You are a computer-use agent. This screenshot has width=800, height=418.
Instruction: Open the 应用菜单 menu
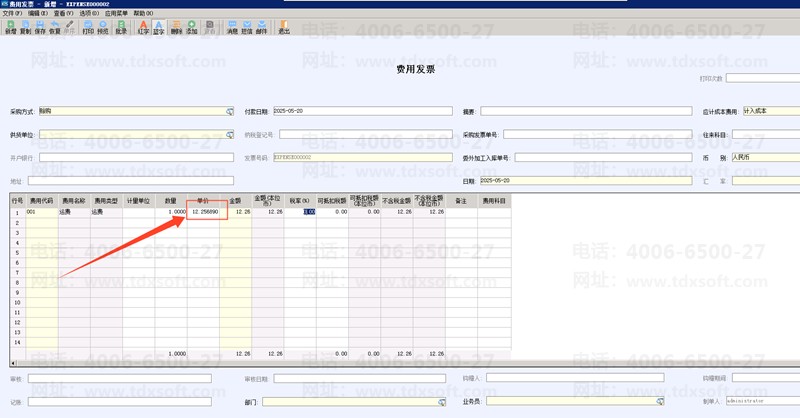tap(116, 13)
